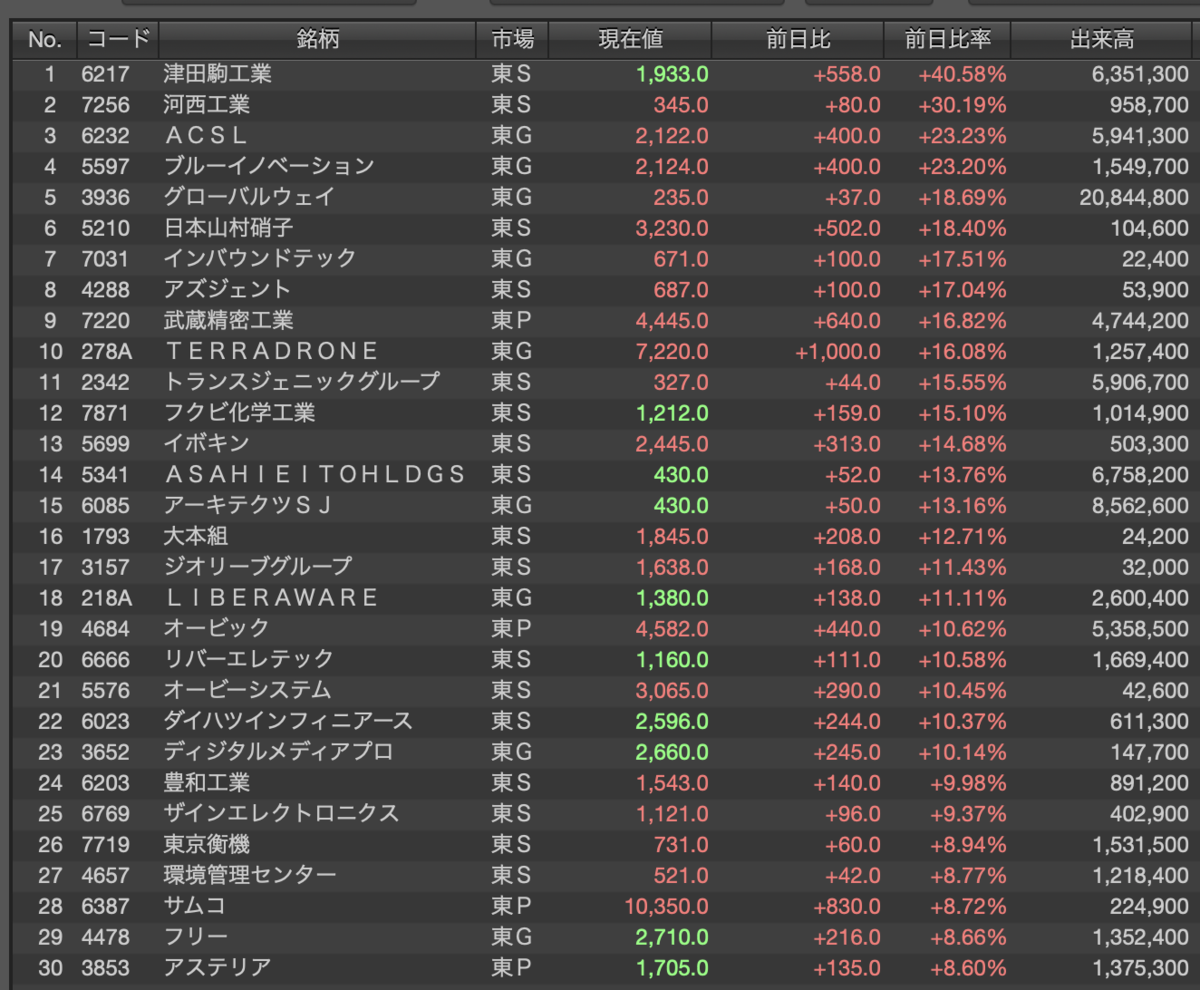The image size is (1200, 990).
Task: Select the 河西工業 stock name
Action: (207, 105)
